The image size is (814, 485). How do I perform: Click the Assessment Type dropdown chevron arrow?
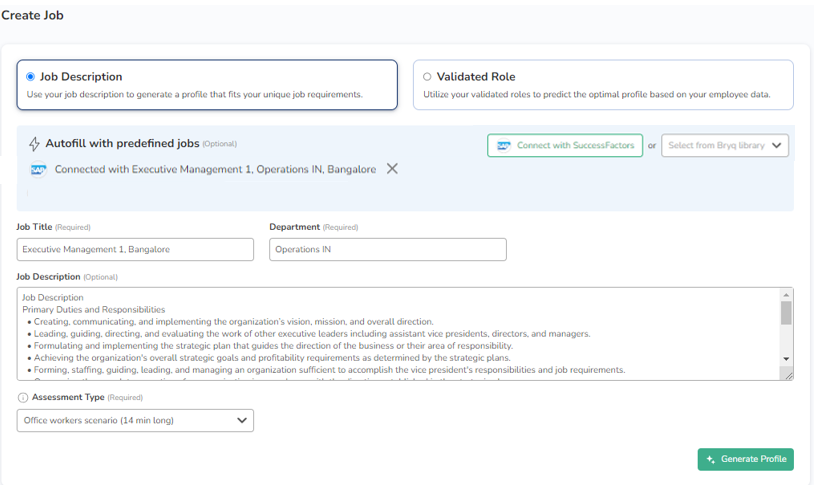pos(242,421)
